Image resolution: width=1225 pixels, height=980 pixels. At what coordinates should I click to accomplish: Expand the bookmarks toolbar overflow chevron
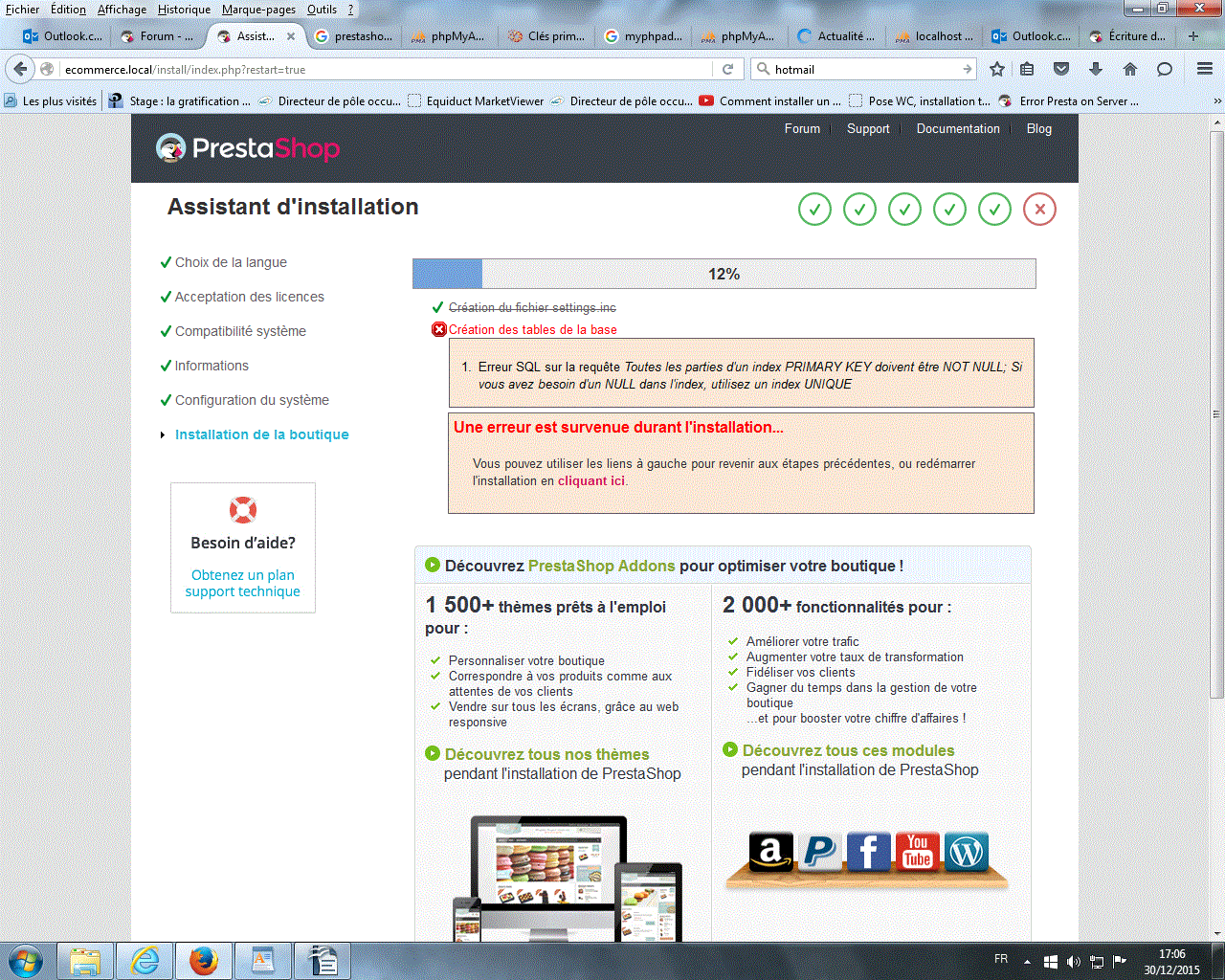point(1216,100)
